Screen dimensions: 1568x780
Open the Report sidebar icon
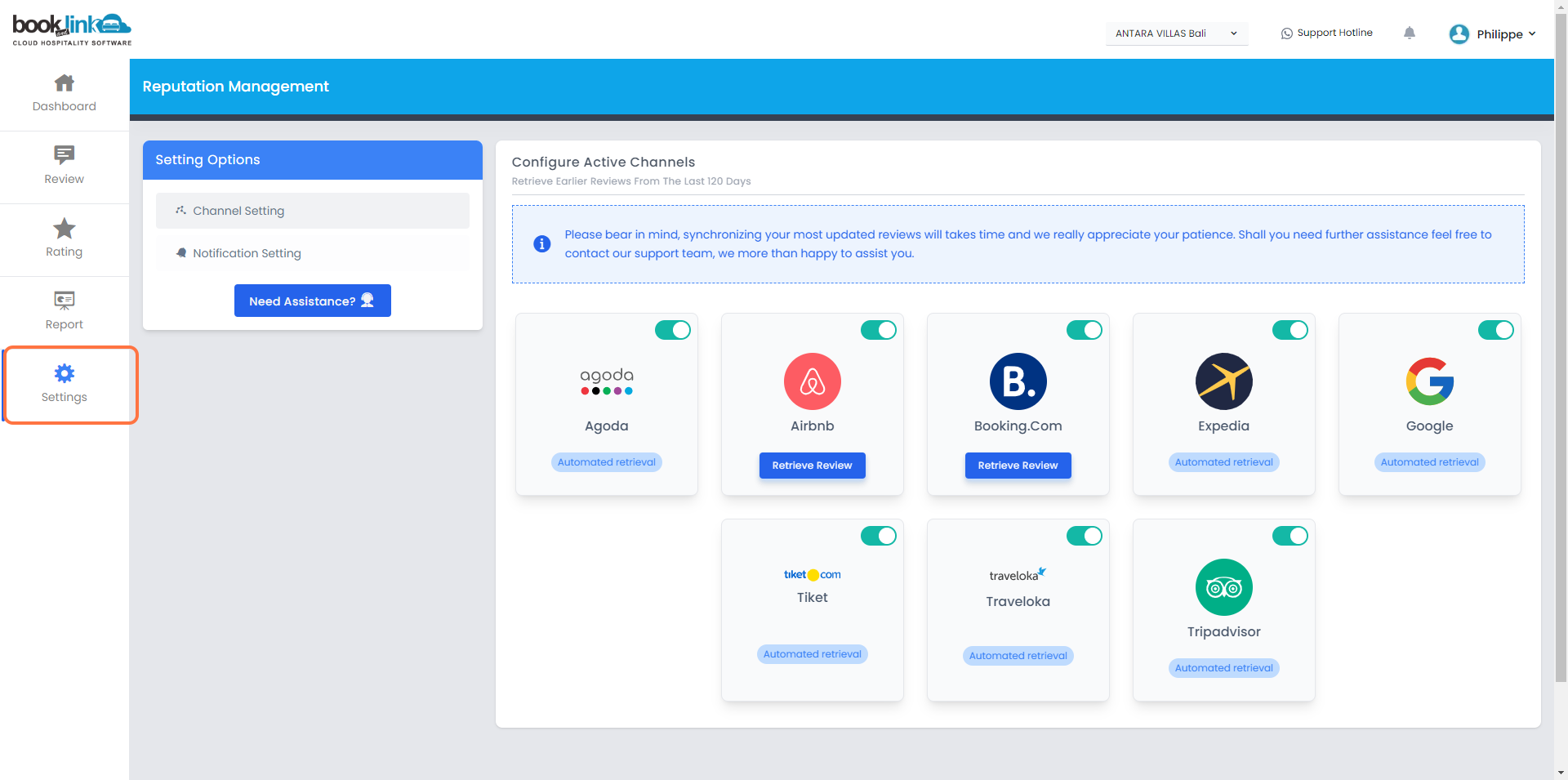(x=65, y=301)
